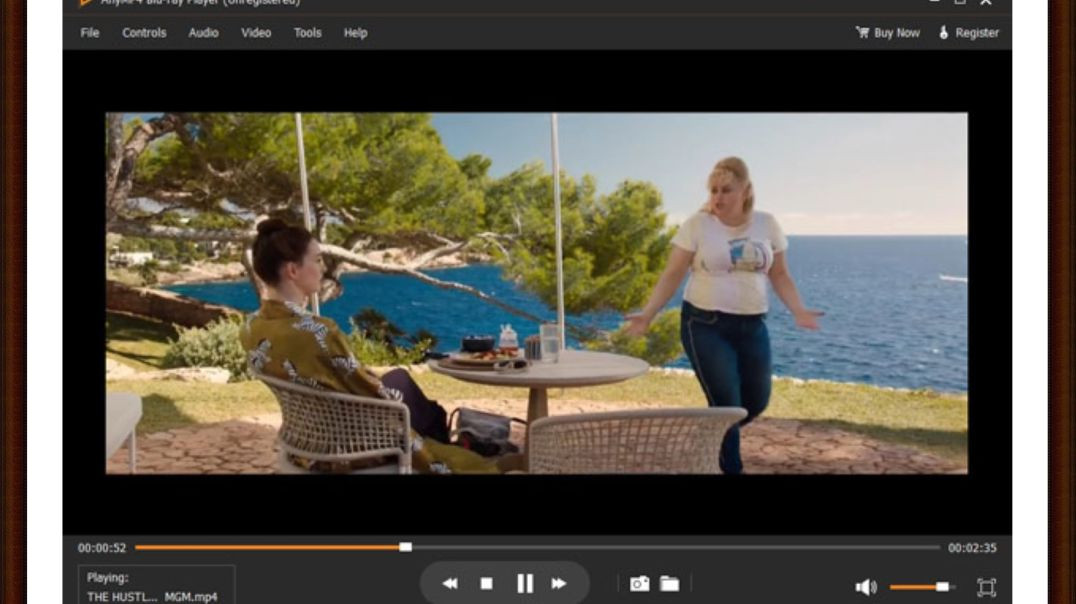Click the Register button
The image size is (1076, 604).
pyautogui.click(x=968, y=33)
